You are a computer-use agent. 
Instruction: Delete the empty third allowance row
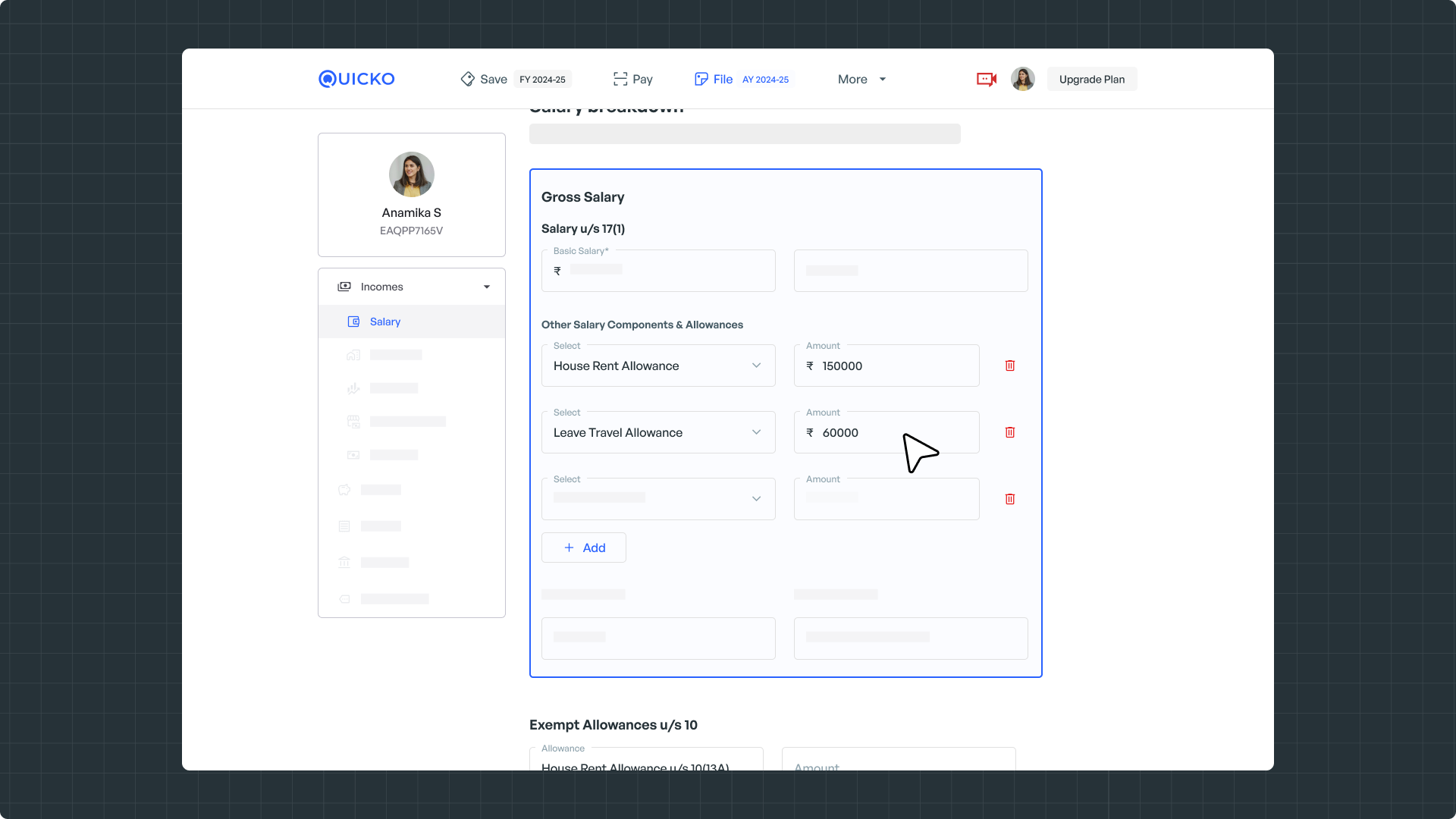tap(1009, 499)
